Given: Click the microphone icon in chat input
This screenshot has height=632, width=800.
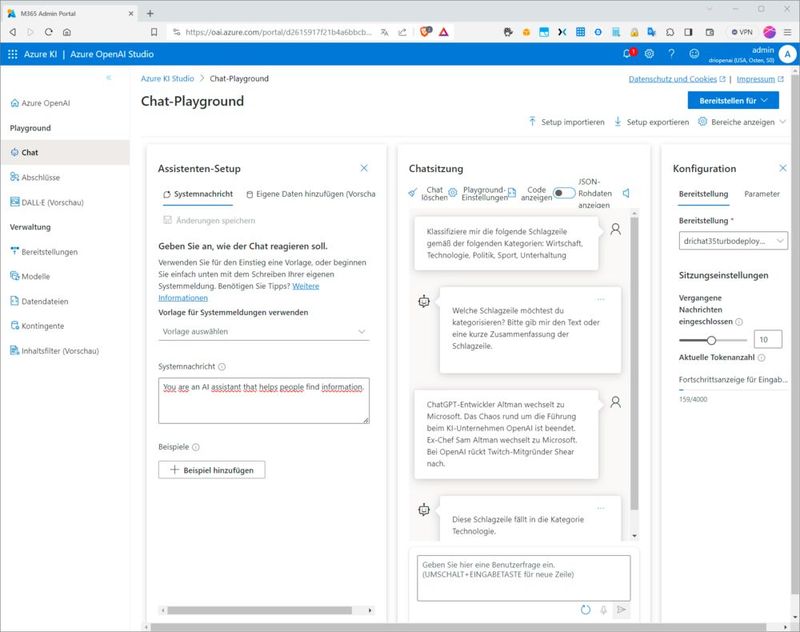Looking at the screenshot, I should pyautogui.click(x=603, y=609).
